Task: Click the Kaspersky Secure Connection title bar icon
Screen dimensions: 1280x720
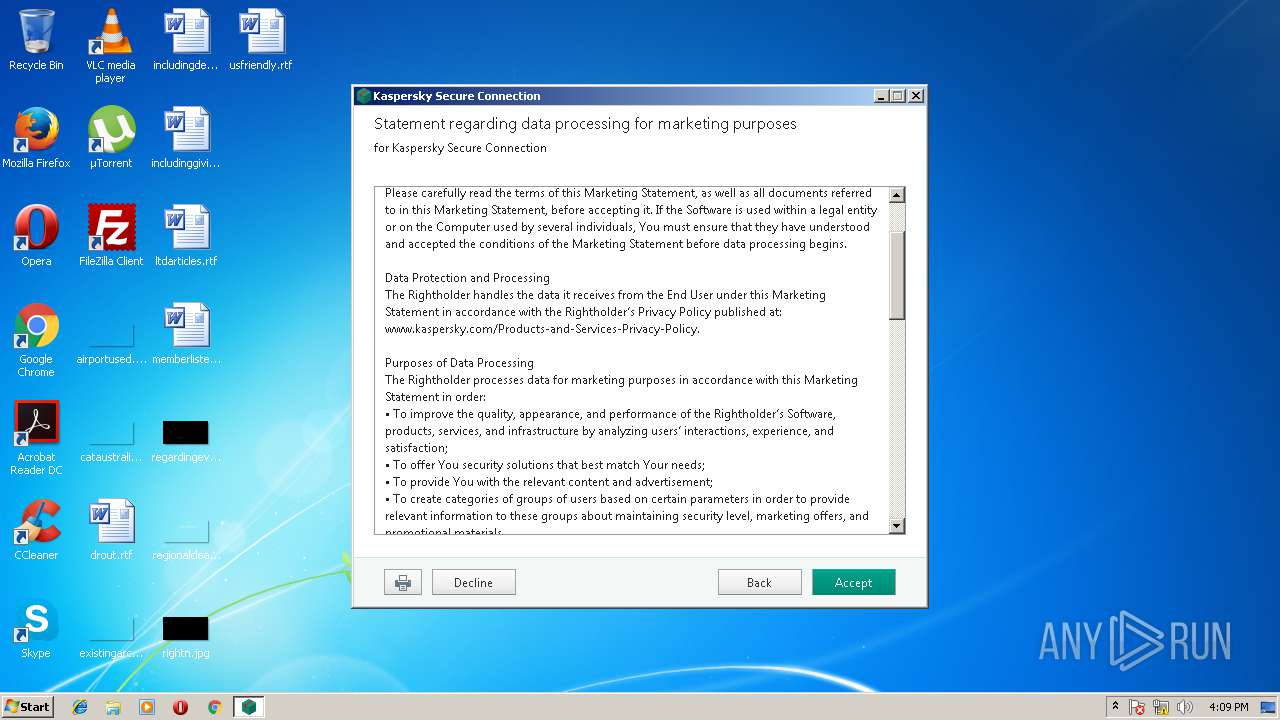Action: pyautogui.click(x=364, y=96)
